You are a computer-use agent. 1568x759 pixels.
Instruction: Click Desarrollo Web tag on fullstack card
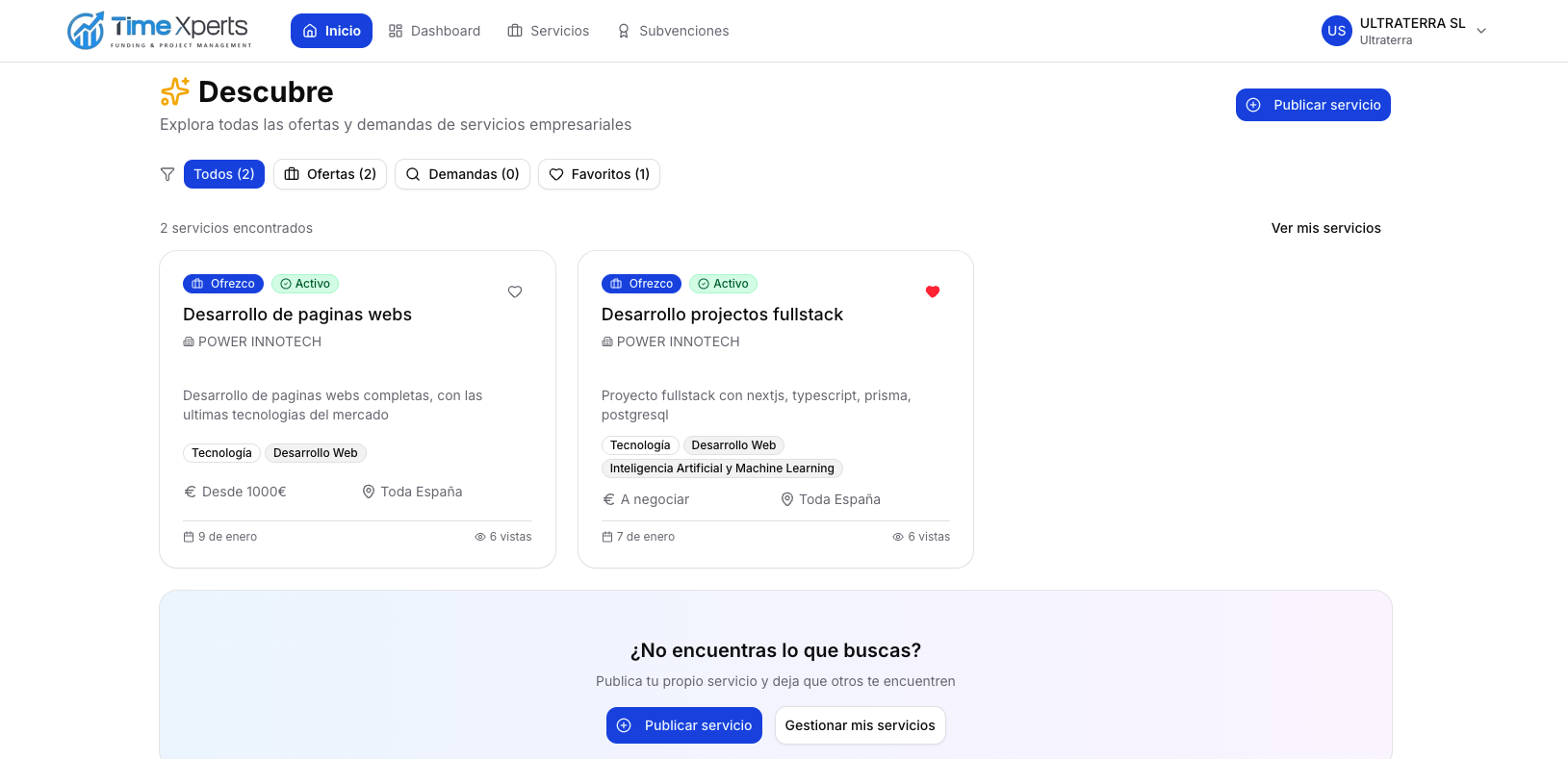733,445
